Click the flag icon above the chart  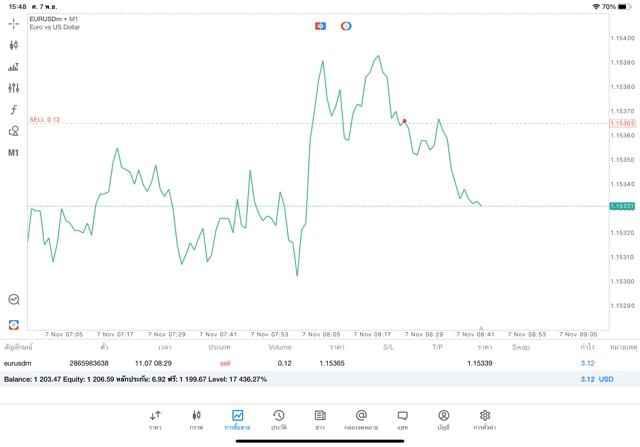coord(320,26)
